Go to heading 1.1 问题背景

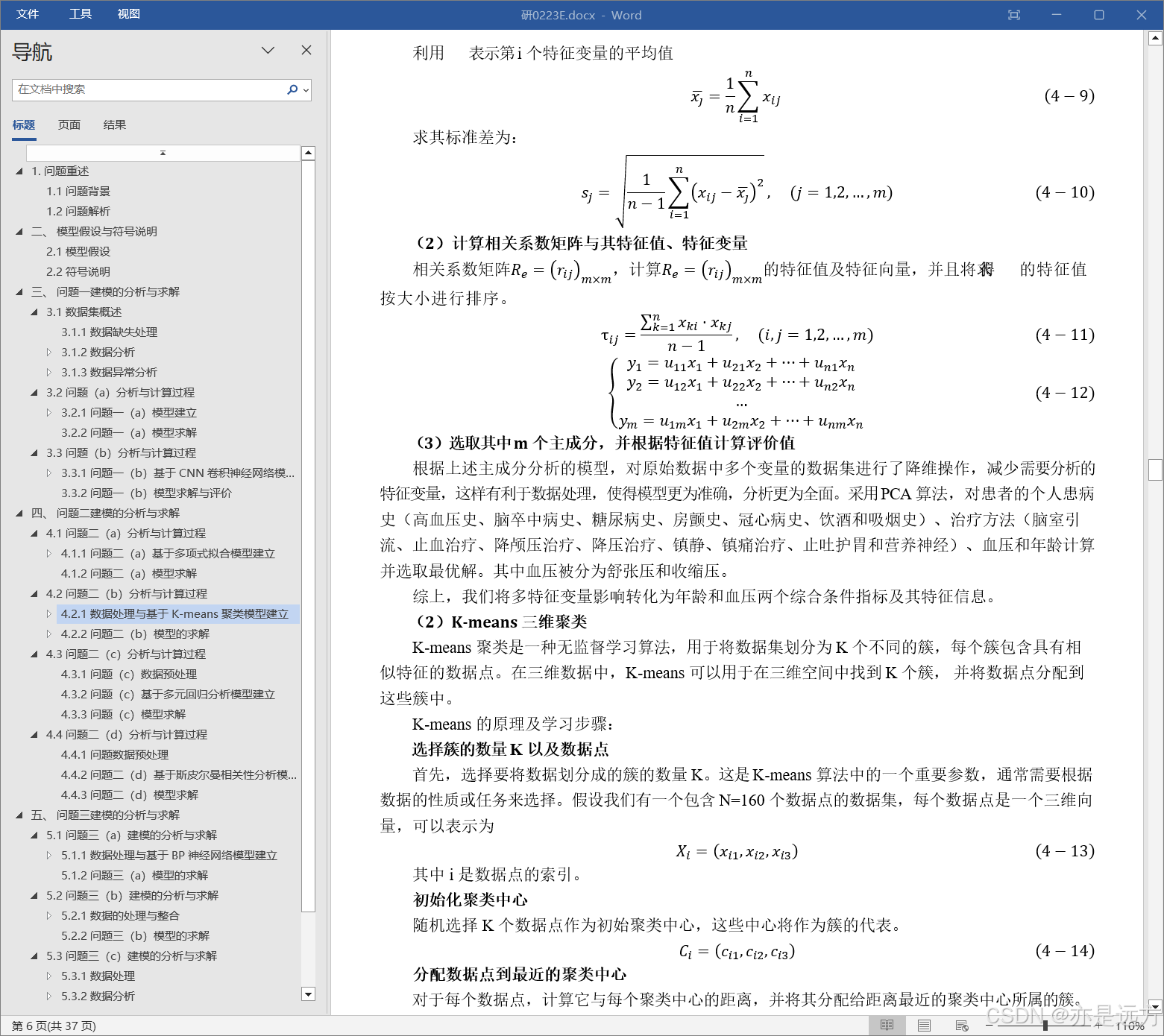[x=78, y=192]
